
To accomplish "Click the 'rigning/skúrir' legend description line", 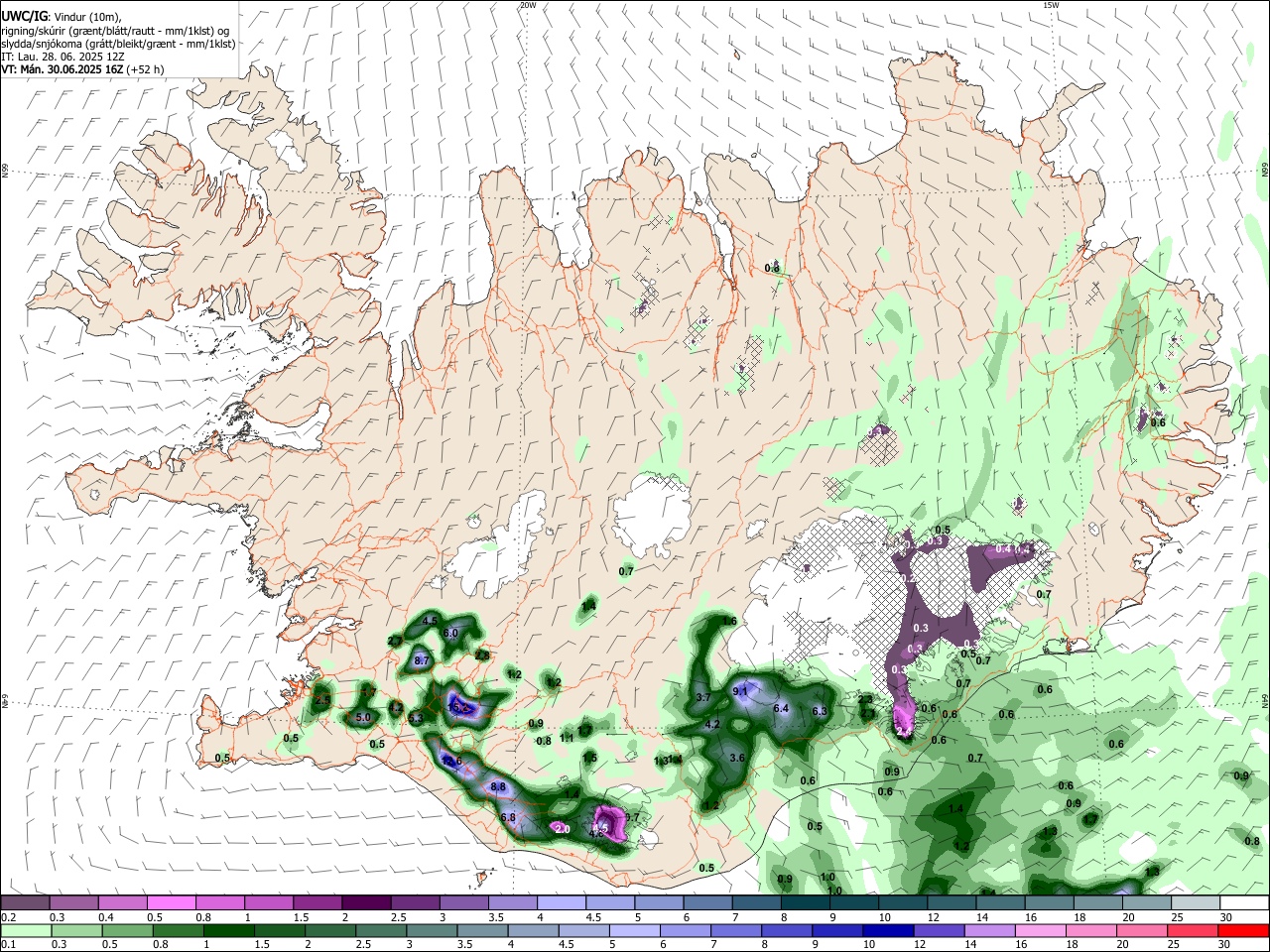I will (115, 30).
